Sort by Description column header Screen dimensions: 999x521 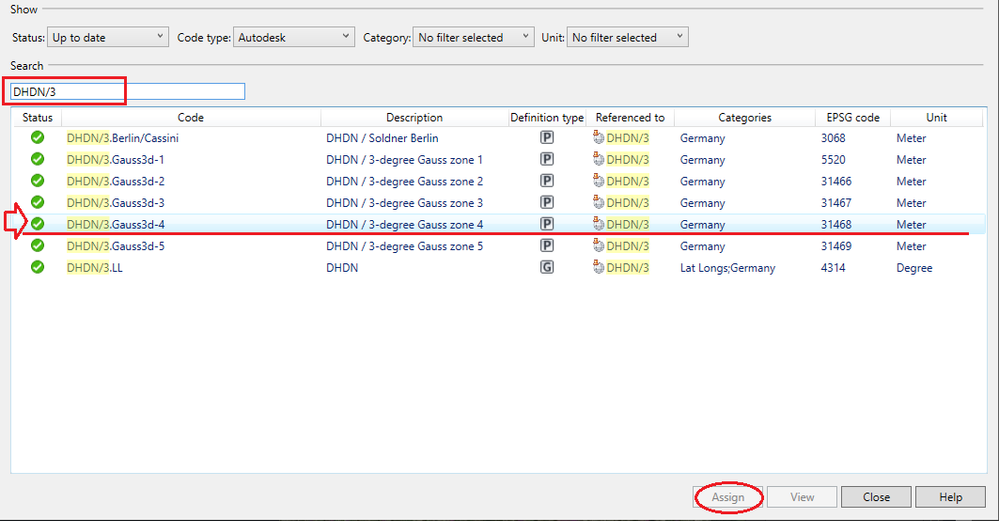tap(414, 117)
